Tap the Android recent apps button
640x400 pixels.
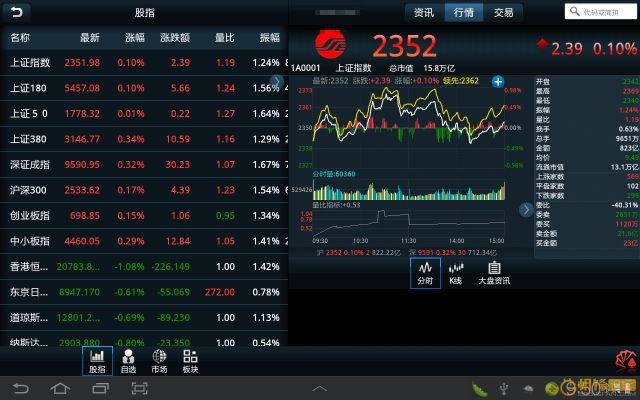point(100,388)
